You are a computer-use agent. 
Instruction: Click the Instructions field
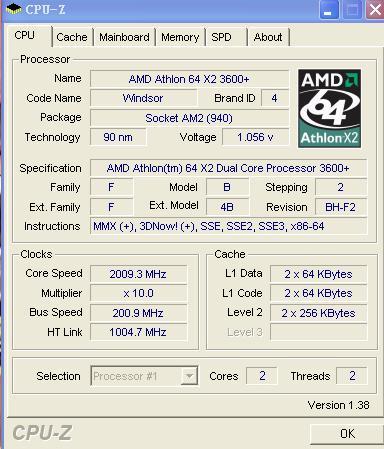228,226
